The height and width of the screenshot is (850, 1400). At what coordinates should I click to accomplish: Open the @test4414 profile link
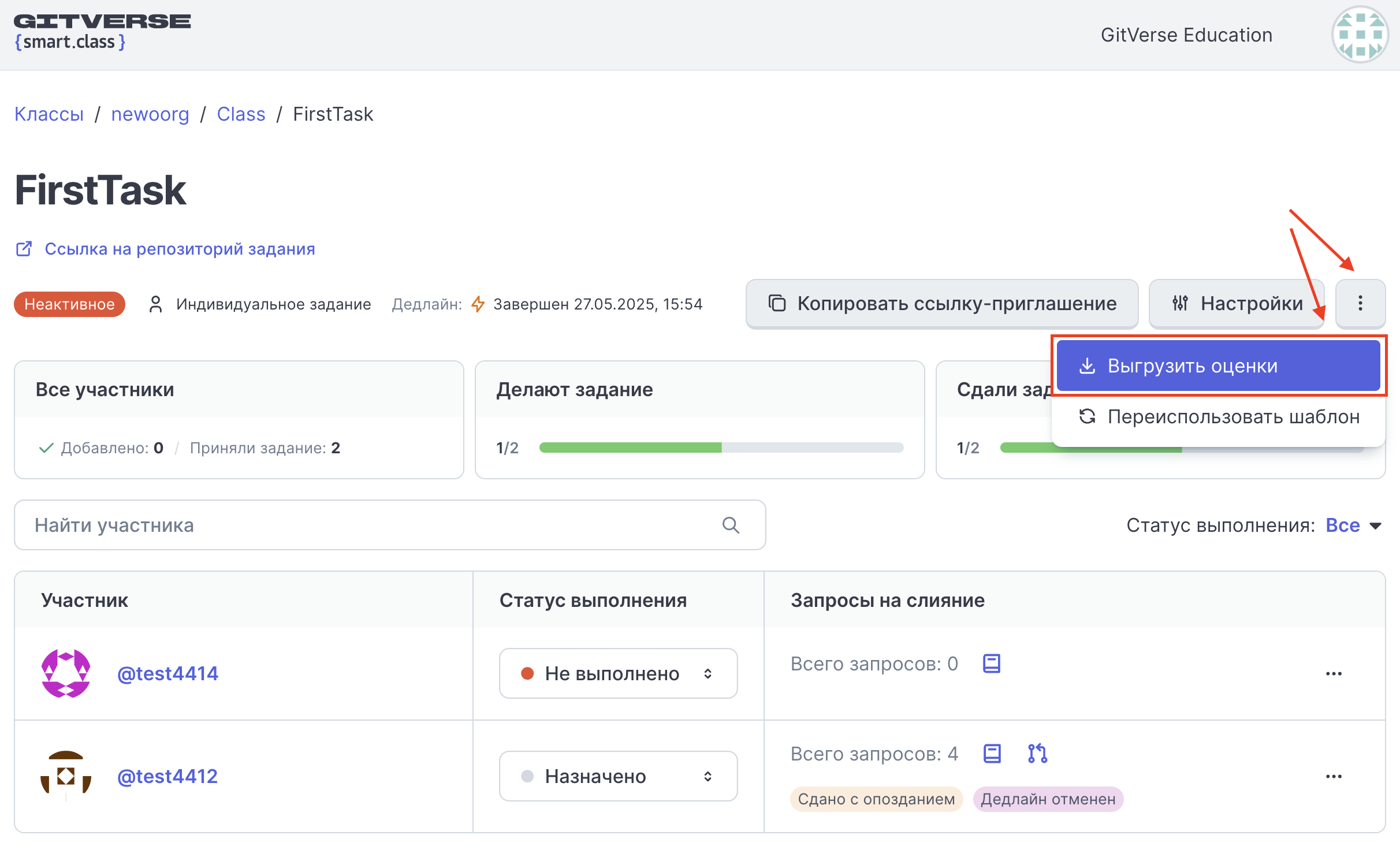pos(167,673)
